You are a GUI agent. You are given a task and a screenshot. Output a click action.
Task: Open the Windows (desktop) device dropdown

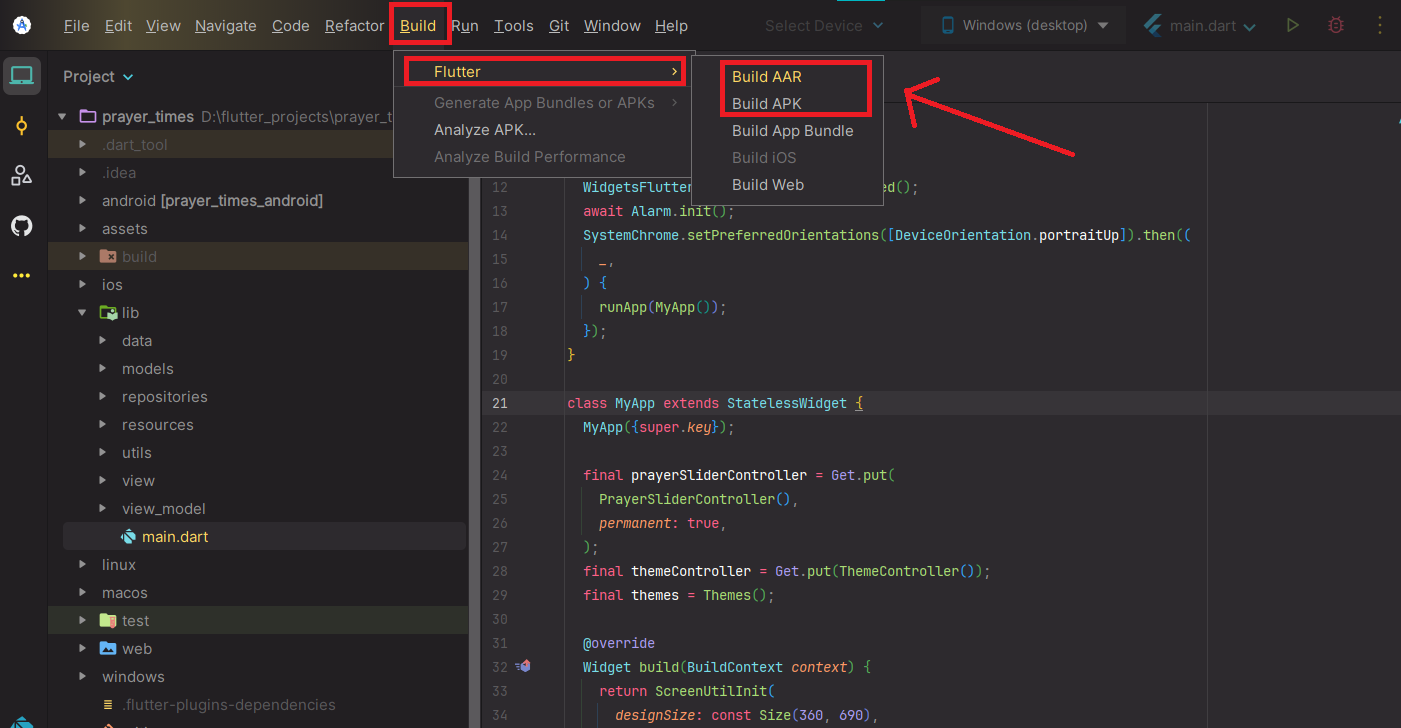pyautogui.click(x=1024, y=26)
